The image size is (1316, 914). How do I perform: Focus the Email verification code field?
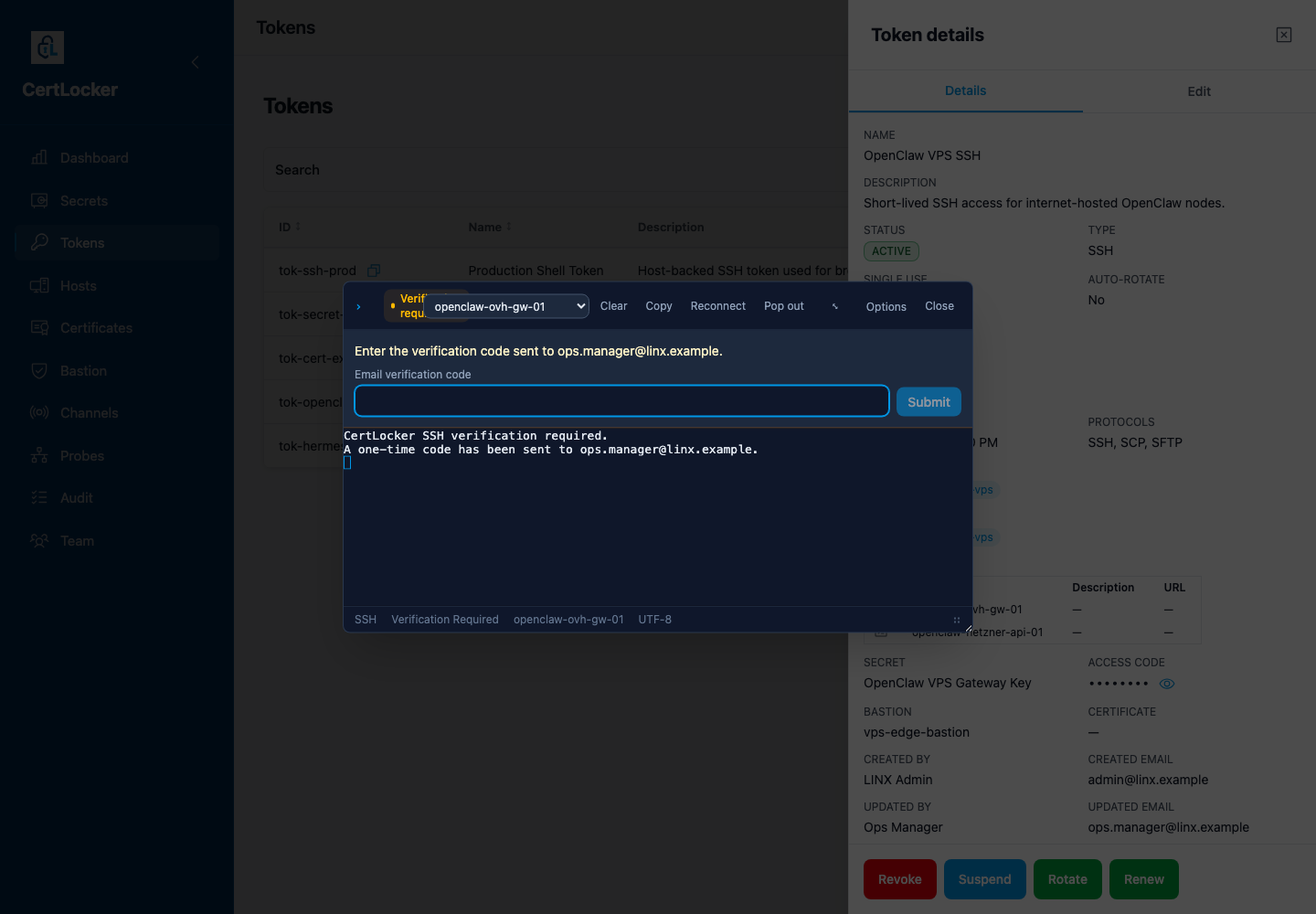(x=621, y=401)
